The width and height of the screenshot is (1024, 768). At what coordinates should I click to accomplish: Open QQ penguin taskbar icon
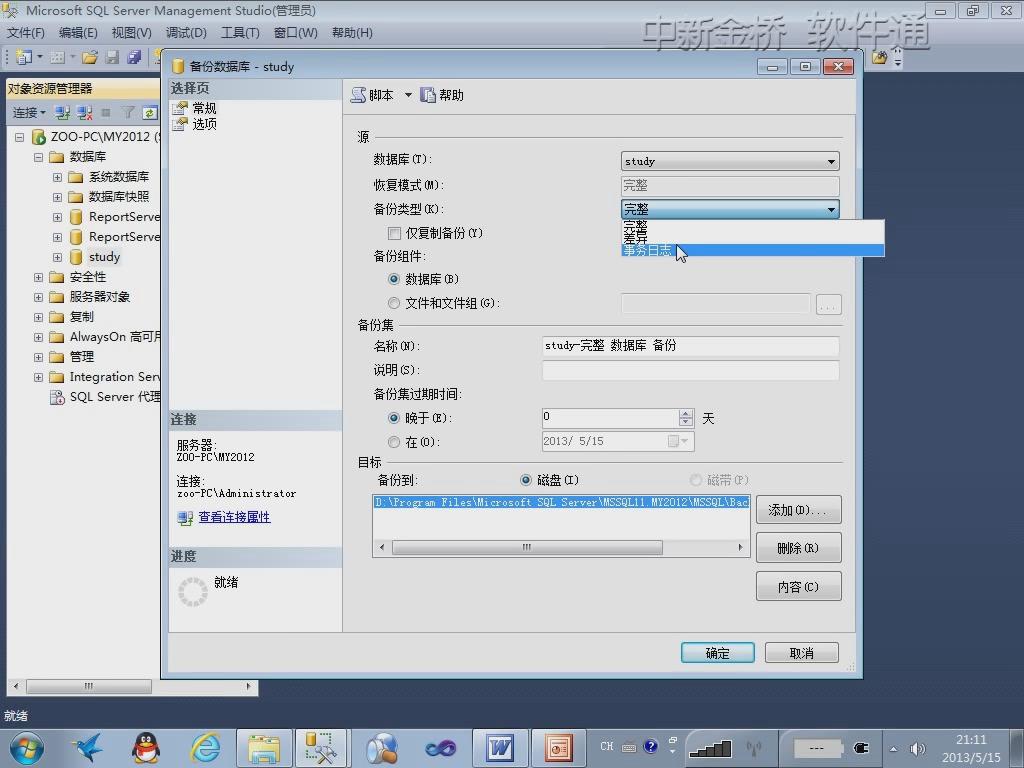tap(146, 748)
